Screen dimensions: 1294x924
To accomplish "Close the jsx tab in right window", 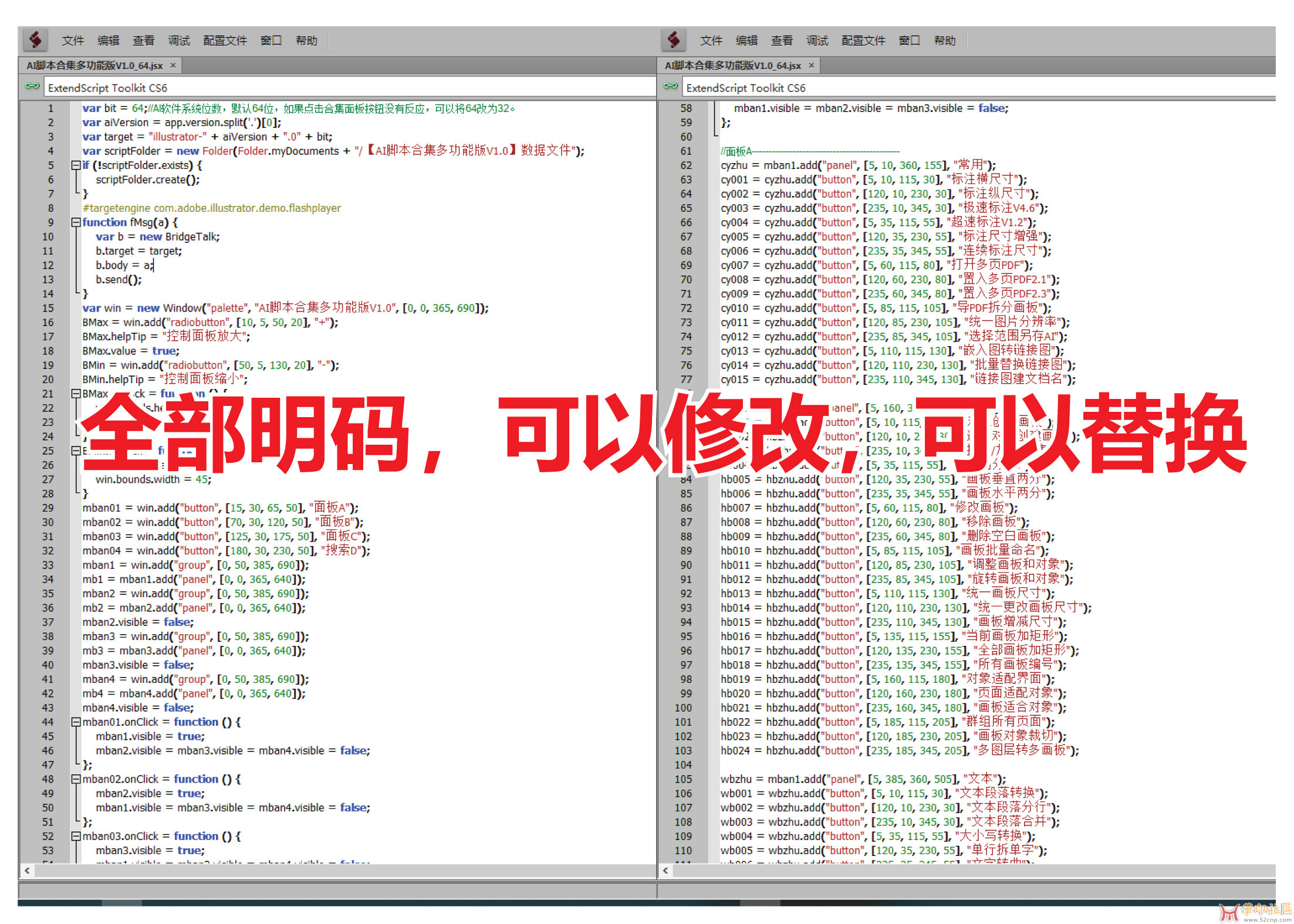I will tap(812, 65).
